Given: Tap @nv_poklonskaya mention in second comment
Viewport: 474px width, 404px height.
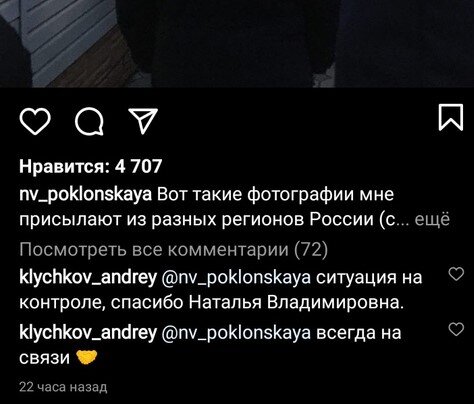Looking at the screenshot, I should (x=236, y=333).
